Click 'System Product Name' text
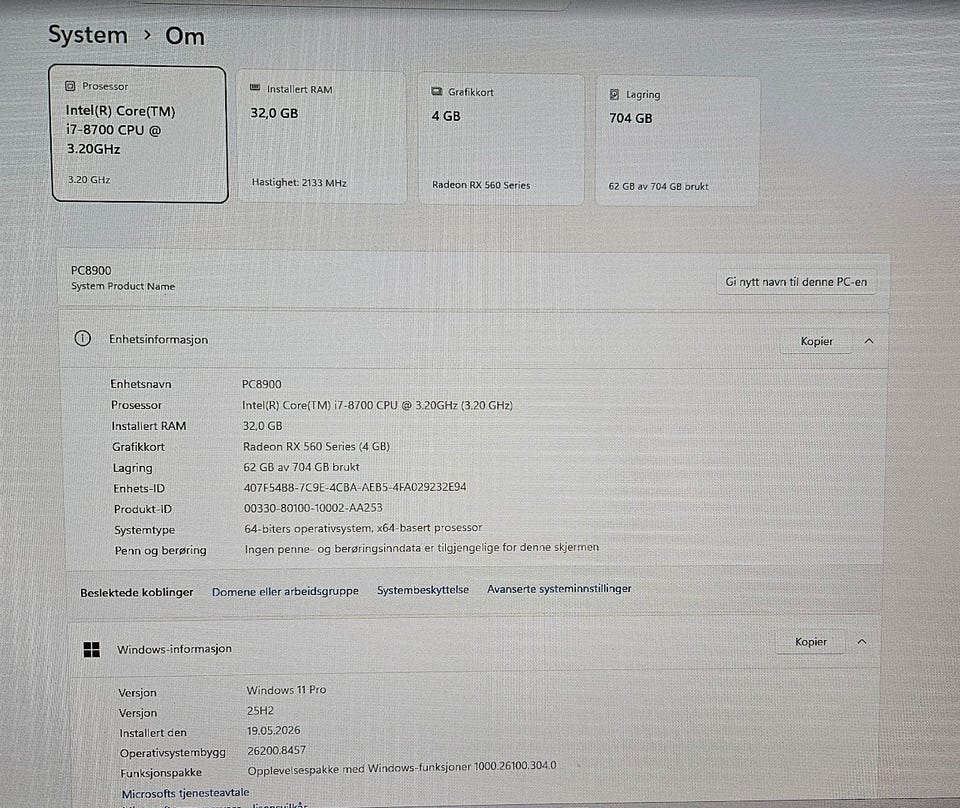Viewport: 960px width, 808px height. pyautogui.click(x=123, y=286)
